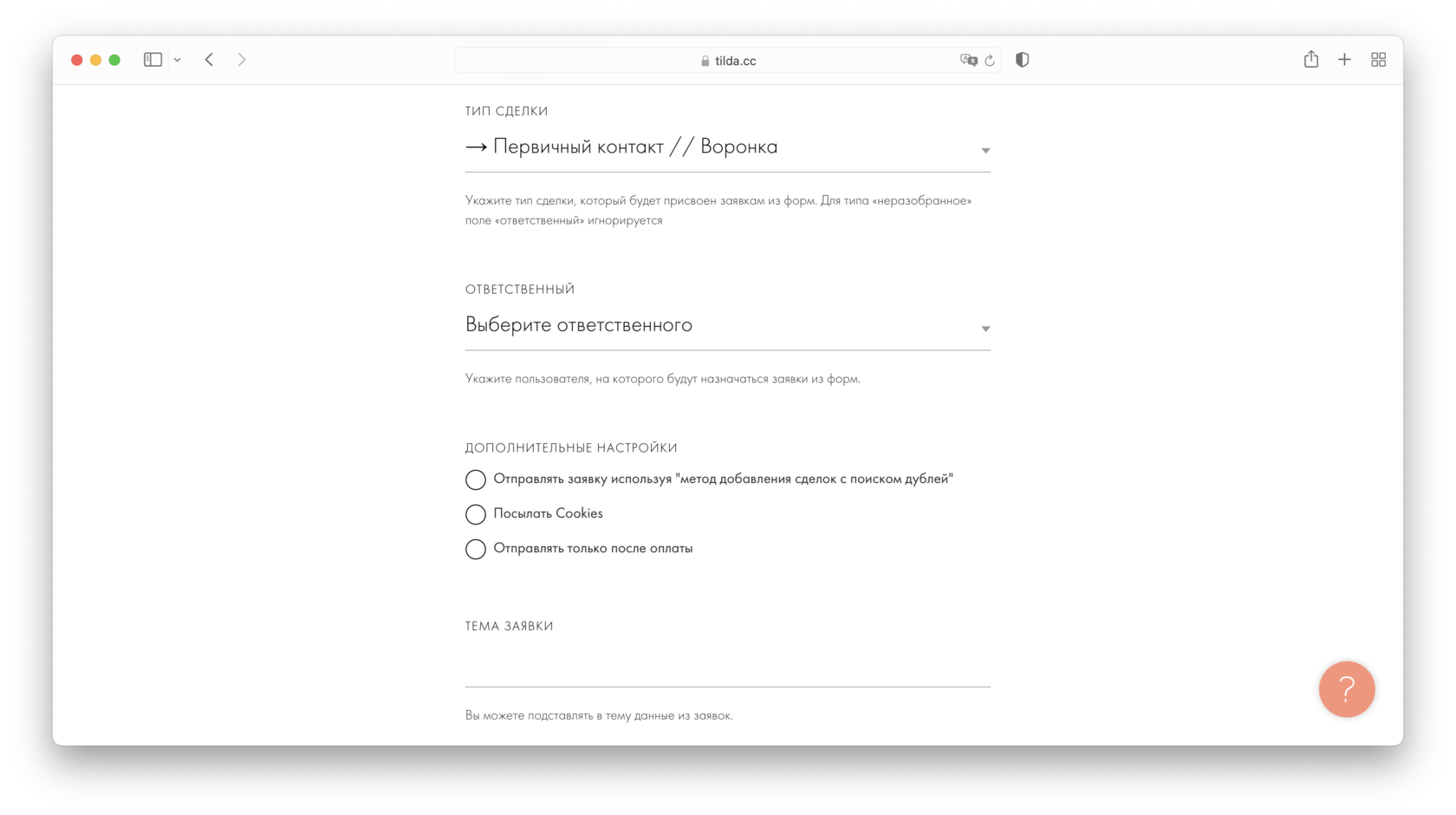Toggle the Safari sidebar icon
1456x815 pixels.
(153, 60)
